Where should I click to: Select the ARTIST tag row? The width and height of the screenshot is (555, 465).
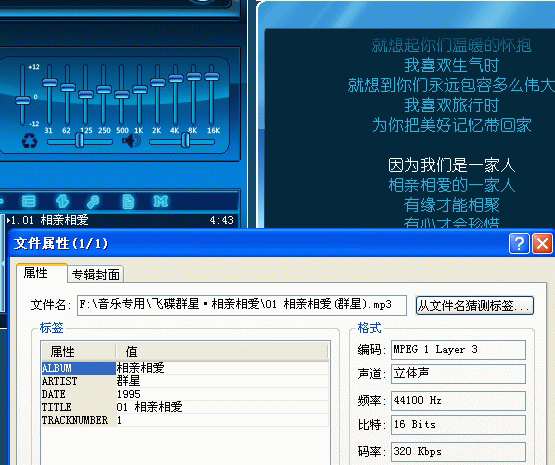185,381
